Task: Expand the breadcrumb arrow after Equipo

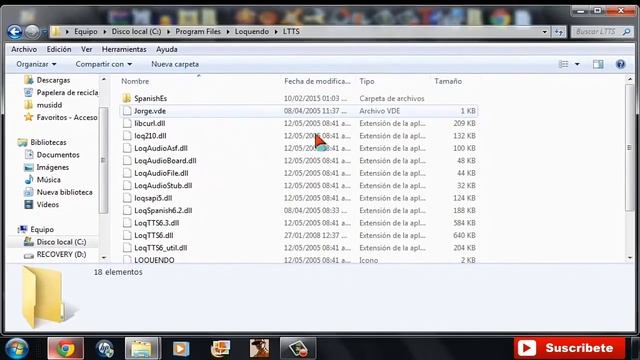Action: pos(104,31)
